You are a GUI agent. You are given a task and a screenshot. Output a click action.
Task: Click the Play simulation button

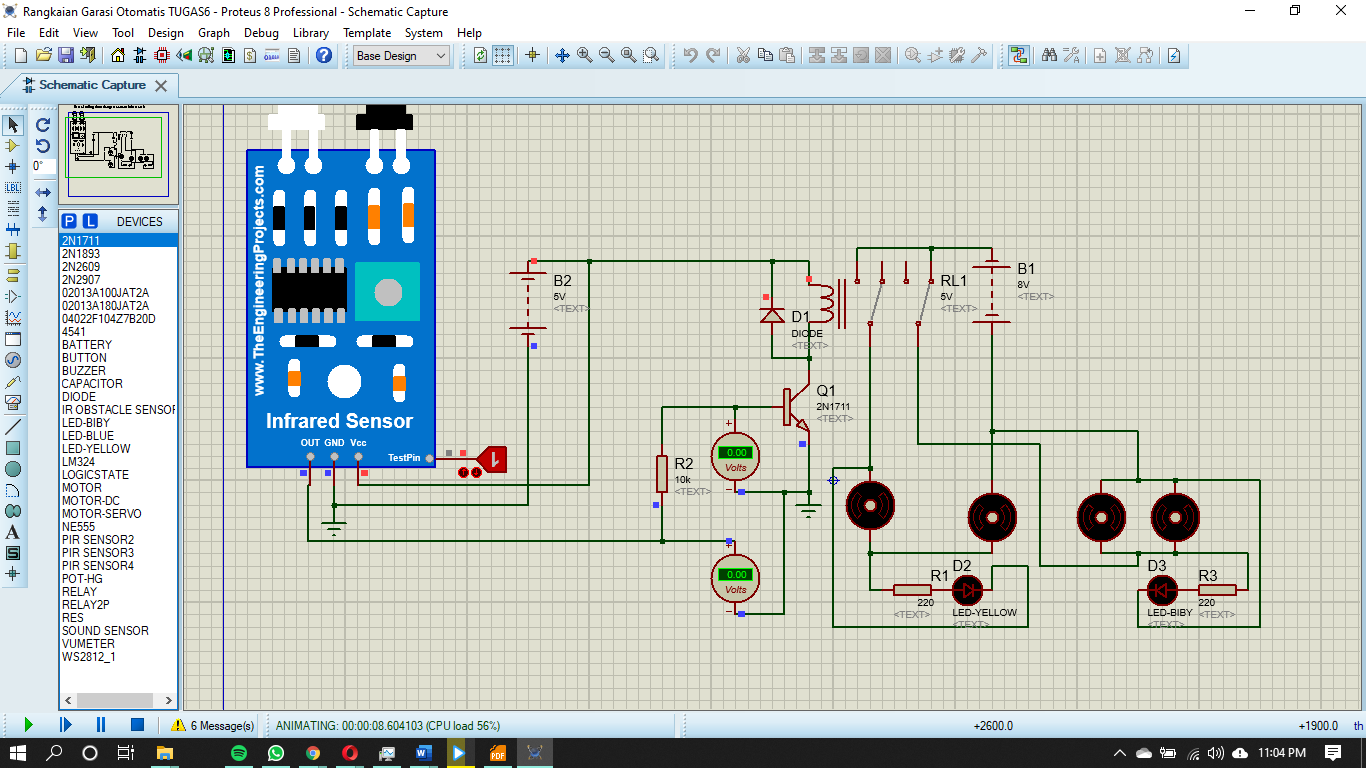point(28,725)
